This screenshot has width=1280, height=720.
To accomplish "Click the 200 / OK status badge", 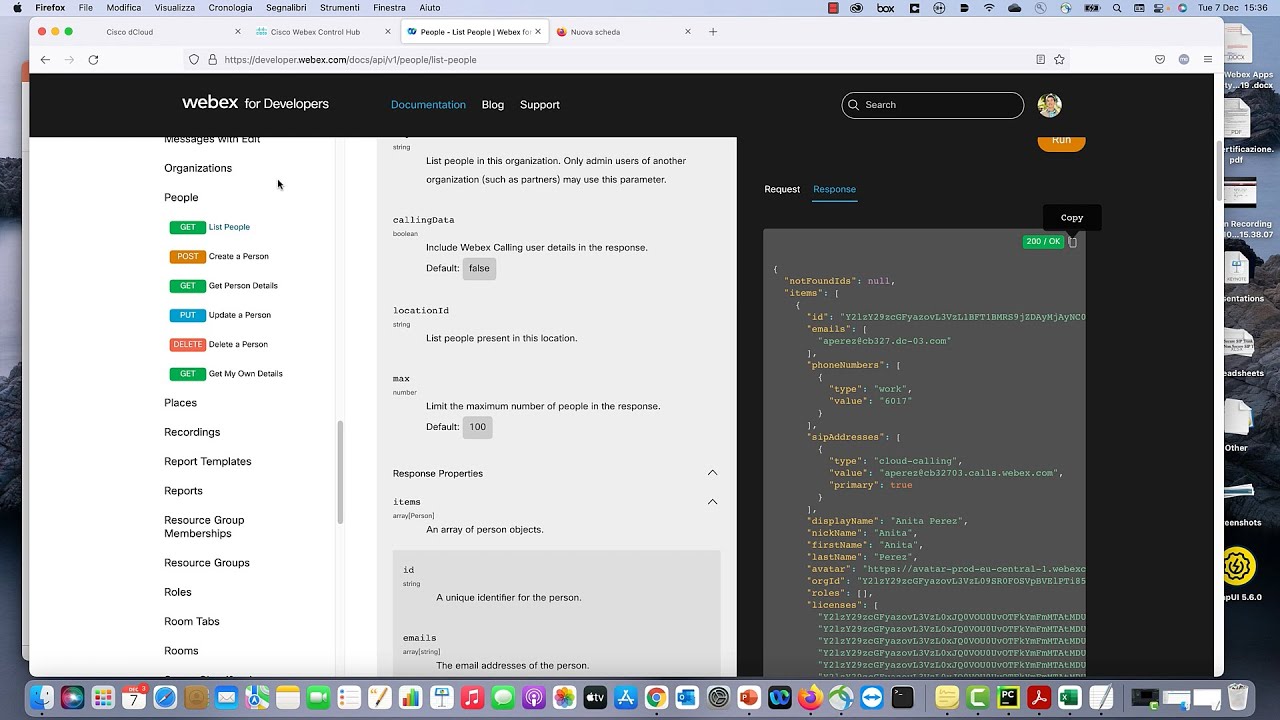I will click(1043, 241).
